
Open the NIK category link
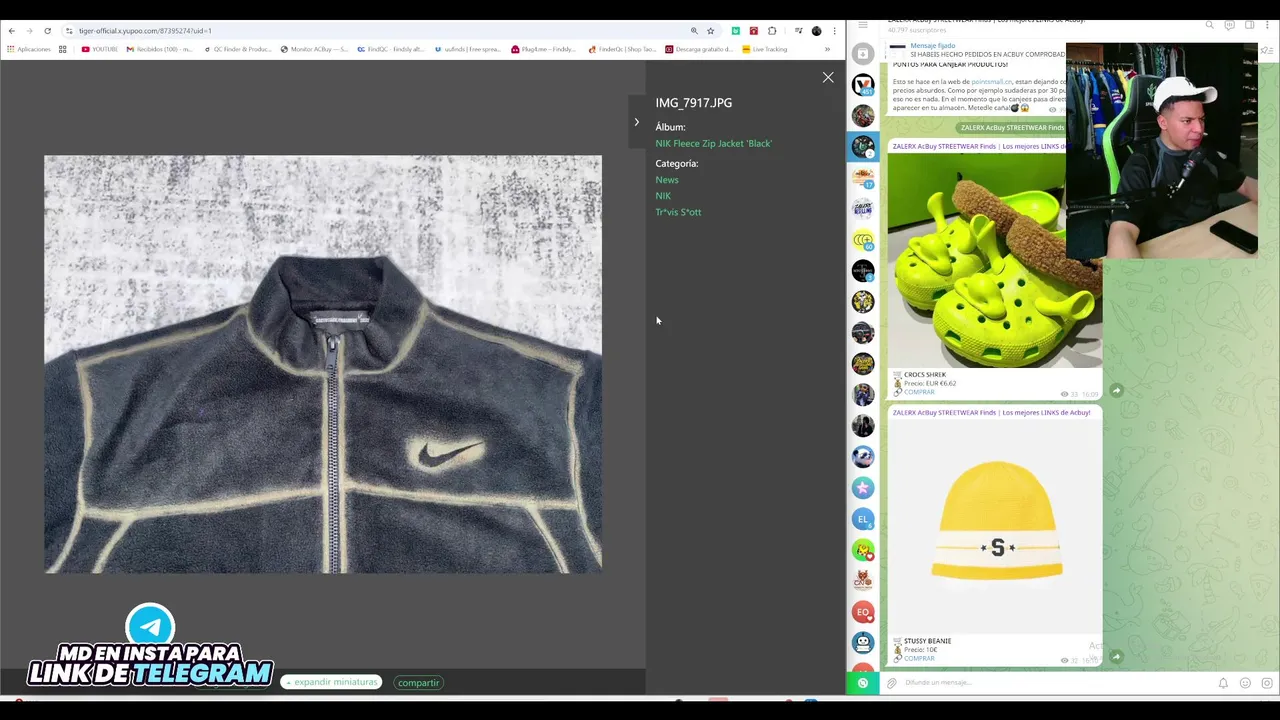coord(663,196)
